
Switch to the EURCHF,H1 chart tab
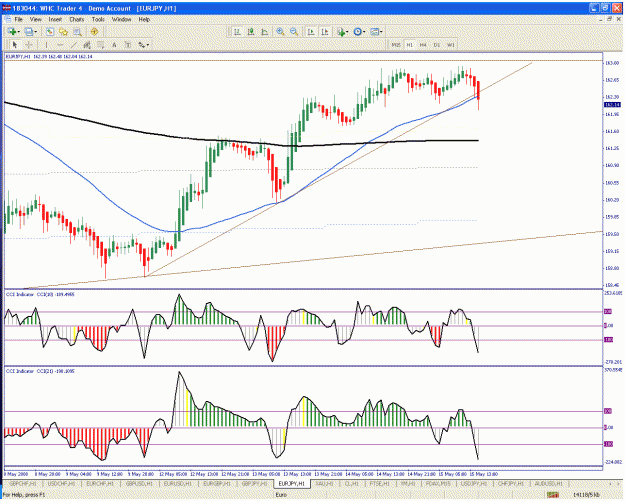[100, 483]
